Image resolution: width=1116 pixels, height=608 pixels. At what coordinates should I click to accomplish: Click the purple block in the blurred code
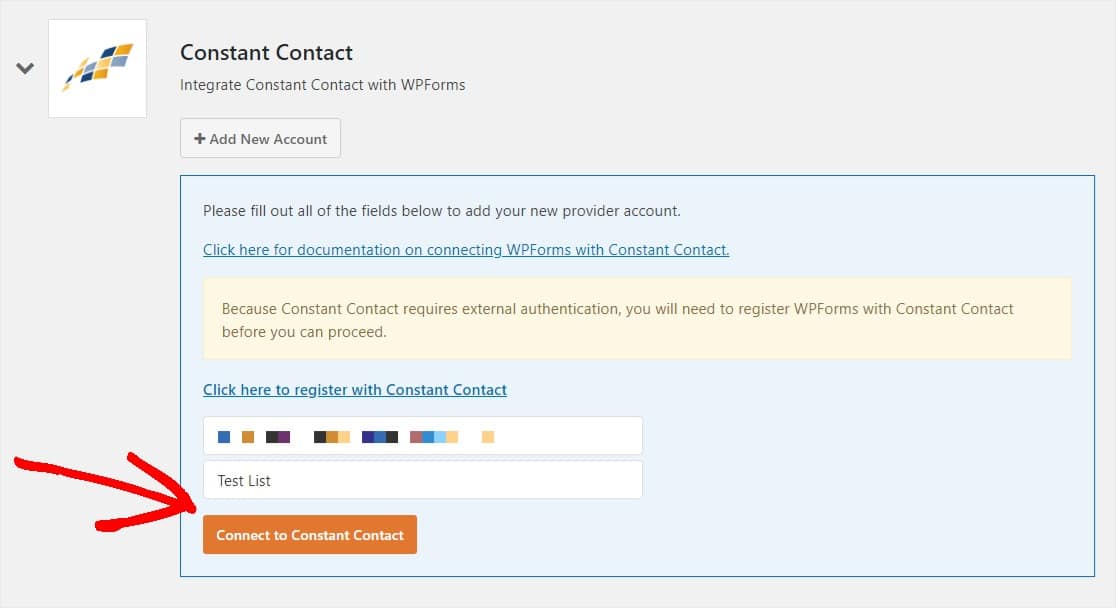tap(284, 437)
